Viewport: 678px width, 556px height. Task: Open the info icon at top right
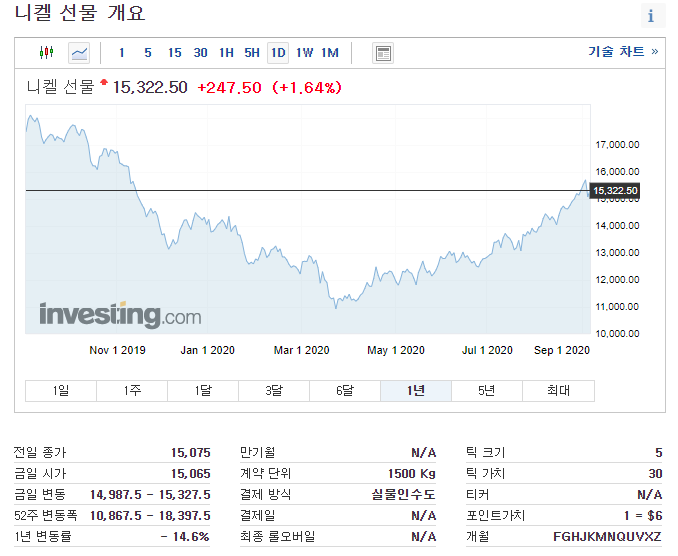click(x=652, y=16)
